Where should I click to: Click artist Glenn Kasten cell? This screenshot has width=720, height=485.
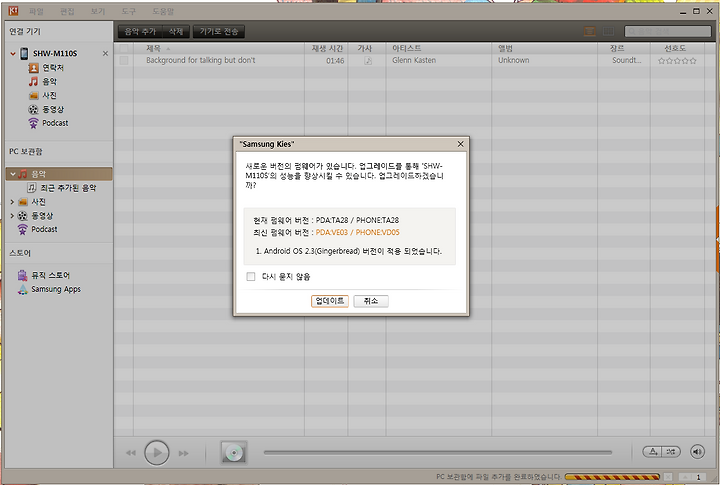[x=414, y=60]
